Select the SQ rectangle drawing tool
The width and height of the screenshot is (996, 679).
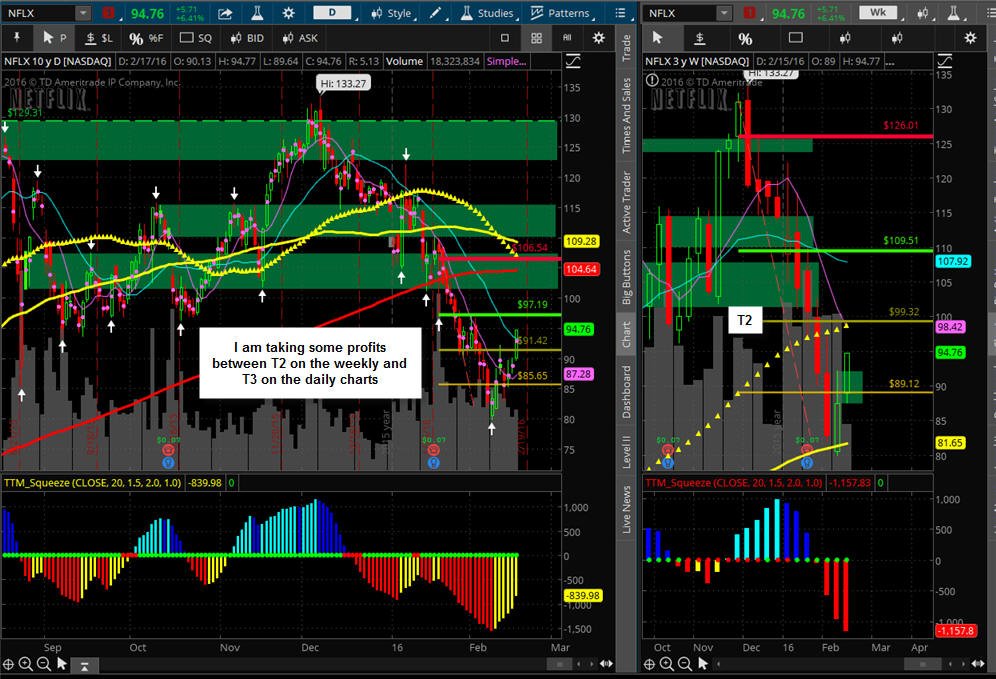196,38
